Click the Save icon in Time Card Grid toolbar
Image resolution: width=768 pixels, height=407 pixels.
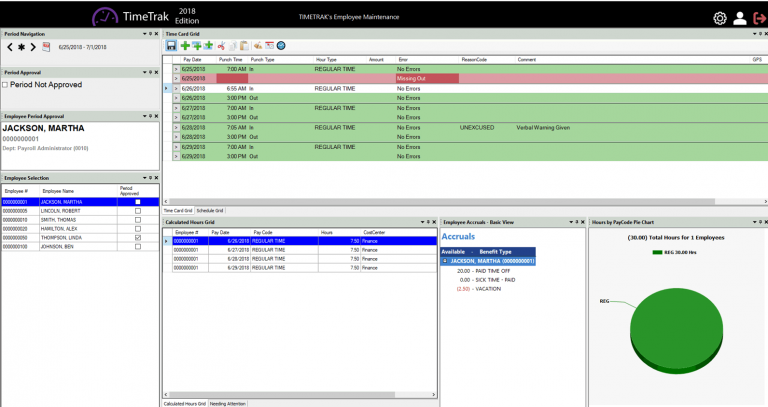(x=171, y=46)
